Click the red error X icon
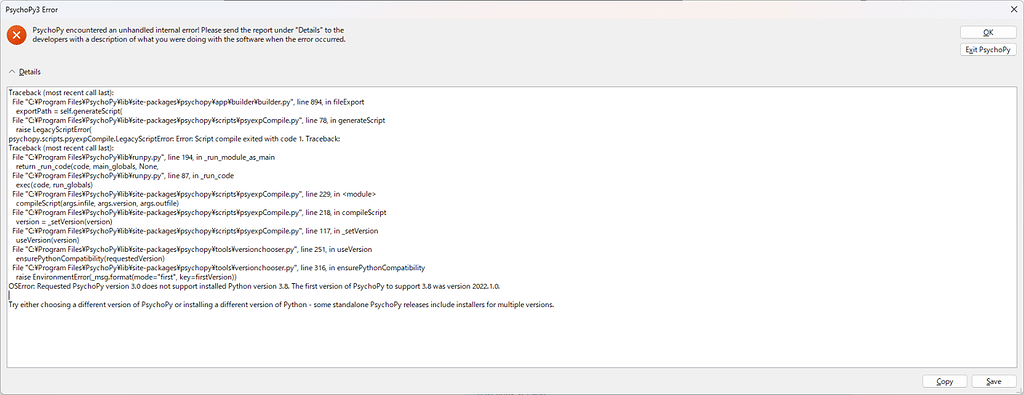This screenshot has height=395, width=1024. point(16,35)
